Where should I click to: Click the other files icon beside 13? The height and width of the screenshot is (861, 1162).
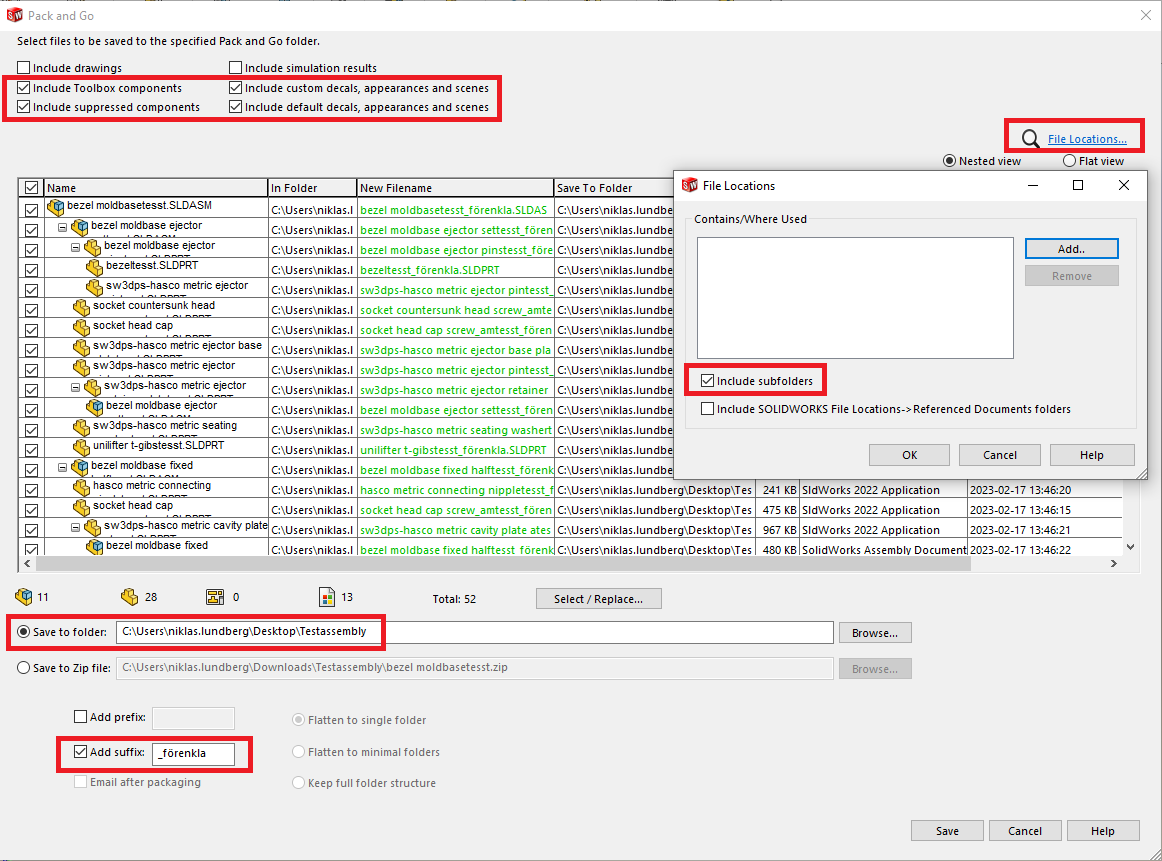[x=327, y=597]
